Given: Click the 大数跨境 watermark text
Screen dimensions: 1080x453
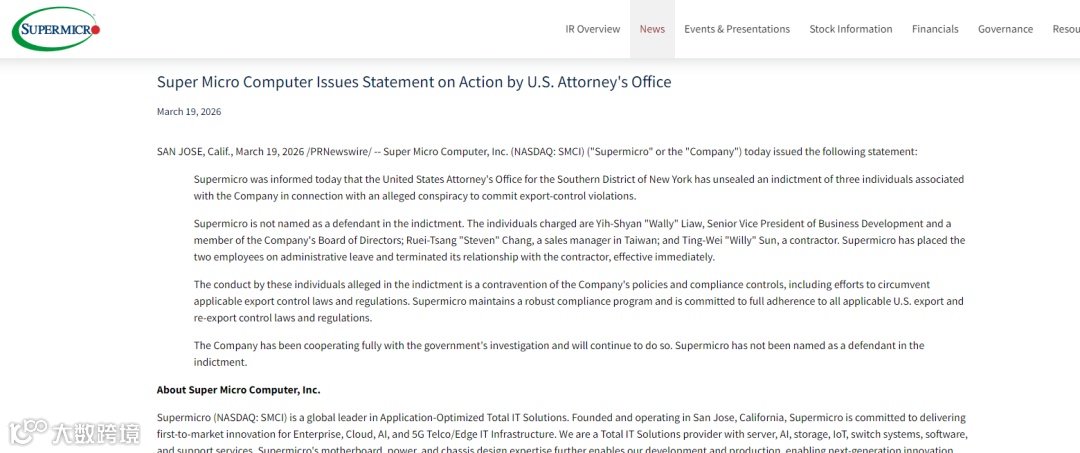Looking at the screenshot, I should (x=96, y=434).
